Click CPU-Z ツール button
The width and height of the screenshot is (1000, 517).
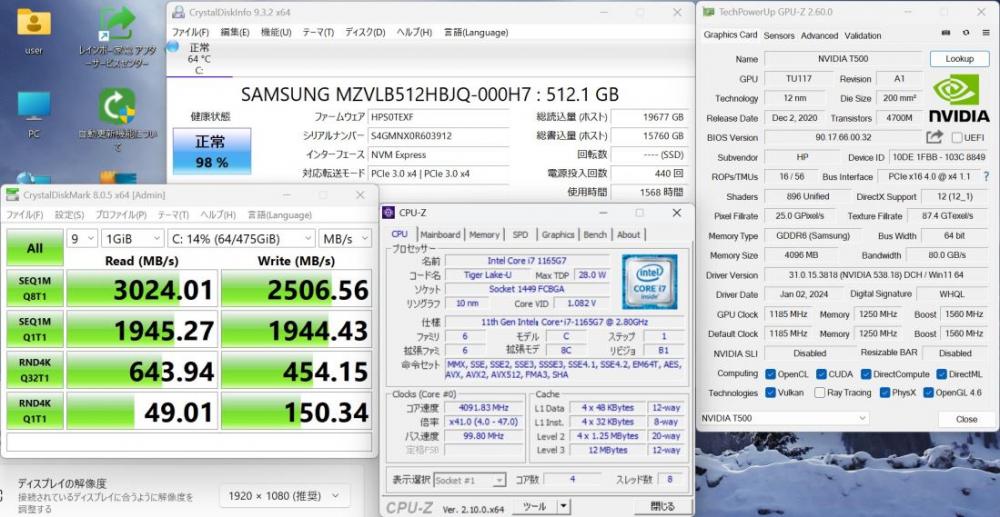click(534, 506)
